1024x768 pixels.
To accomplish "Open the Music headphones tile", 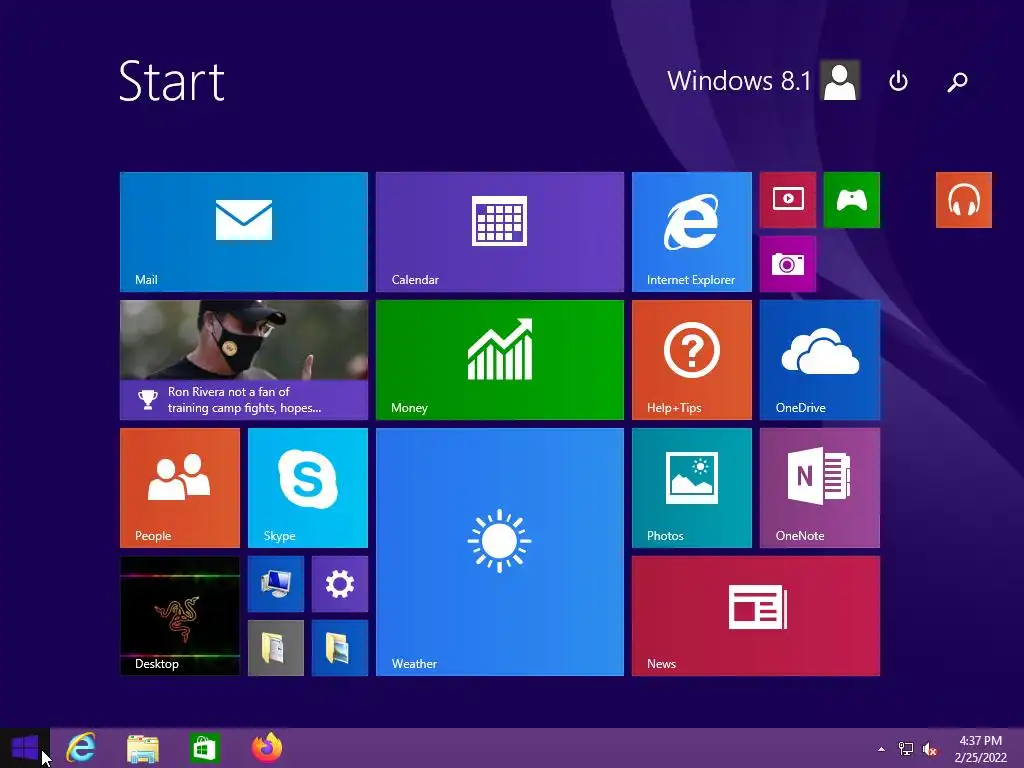I will tap(963, 200).
